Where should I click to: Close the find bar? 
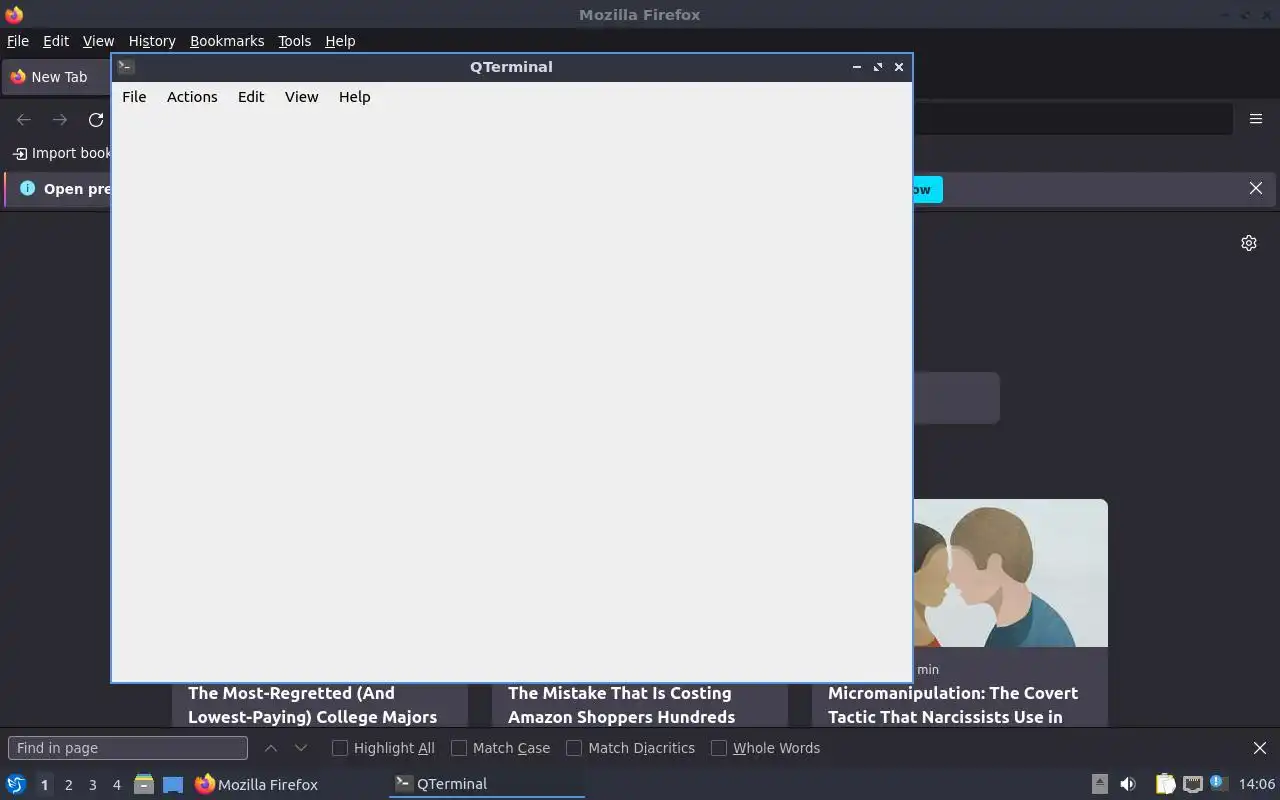click(1260, 748)
